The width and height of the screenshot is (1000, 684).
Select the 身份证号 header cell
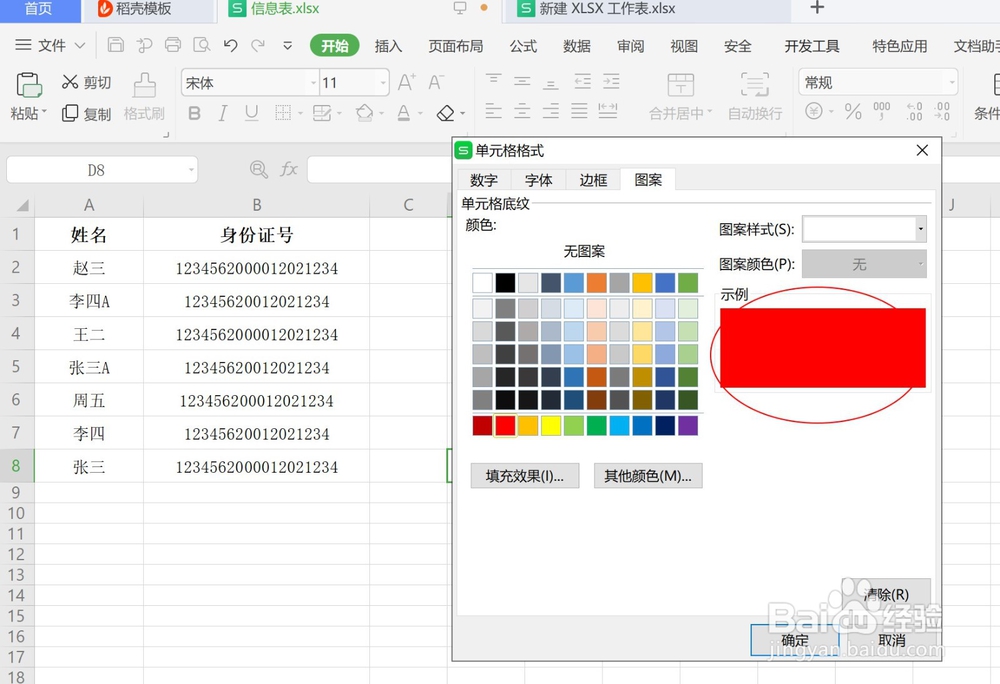tap(256, 235)
